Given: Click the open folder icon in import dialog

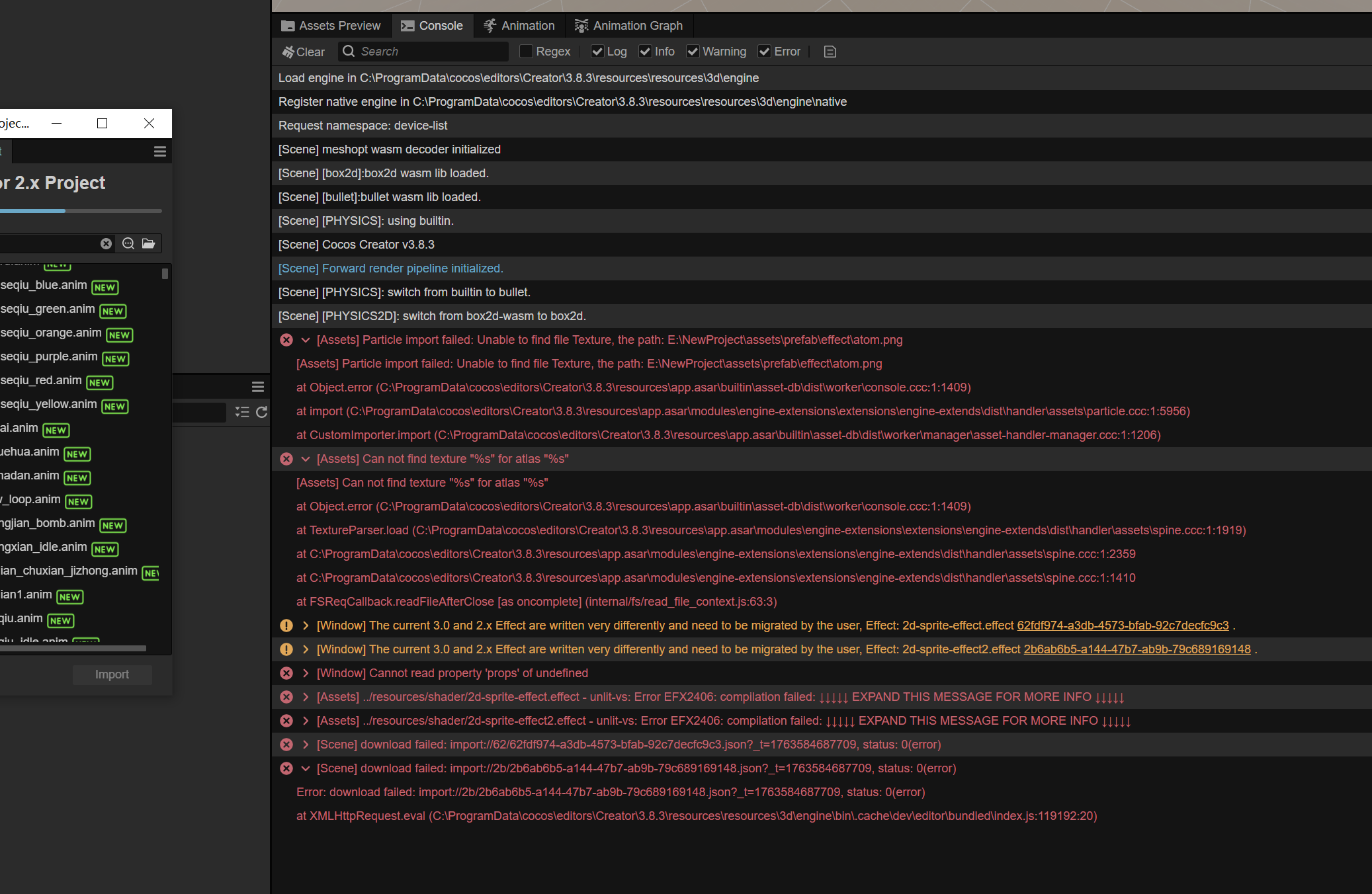Looking at the screenshot, I should pos(149,243).
